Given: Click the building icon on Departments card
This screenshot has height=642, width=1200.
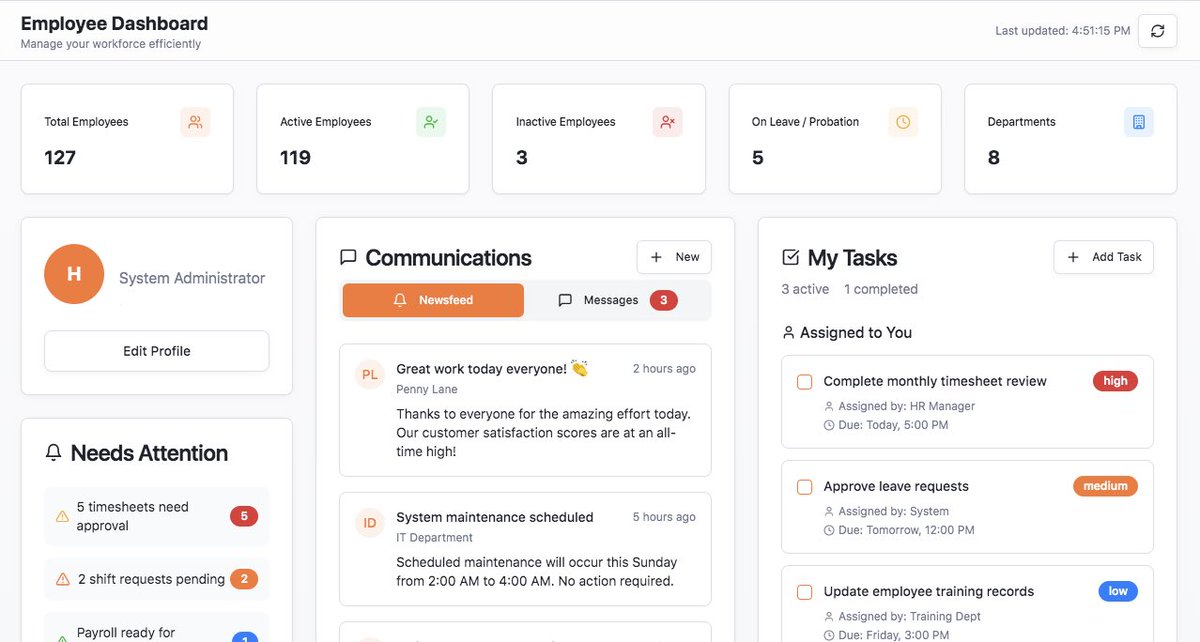Looking at the screenshot, I should (1138, 121).
